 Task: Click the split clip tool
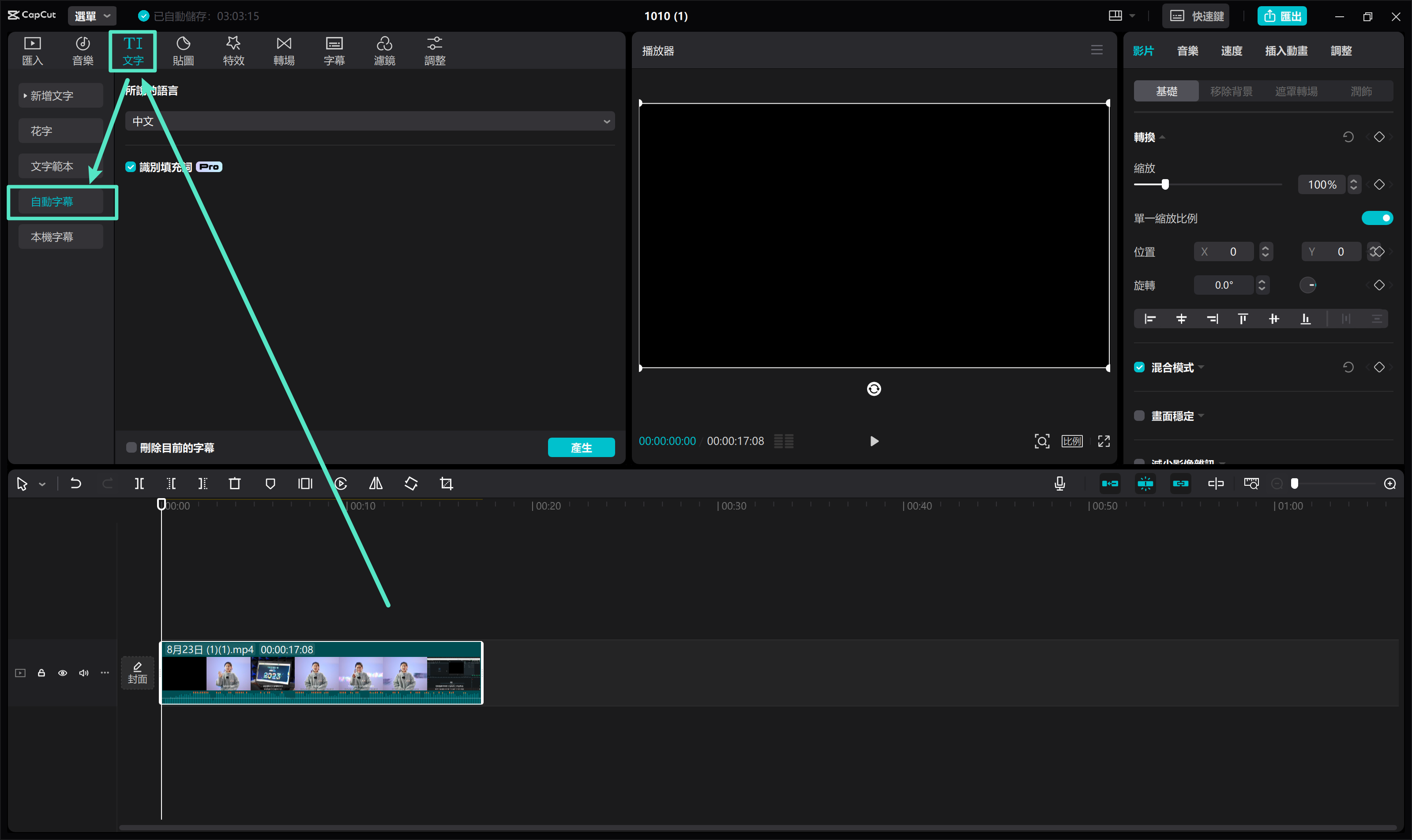[x=139, y=484]
